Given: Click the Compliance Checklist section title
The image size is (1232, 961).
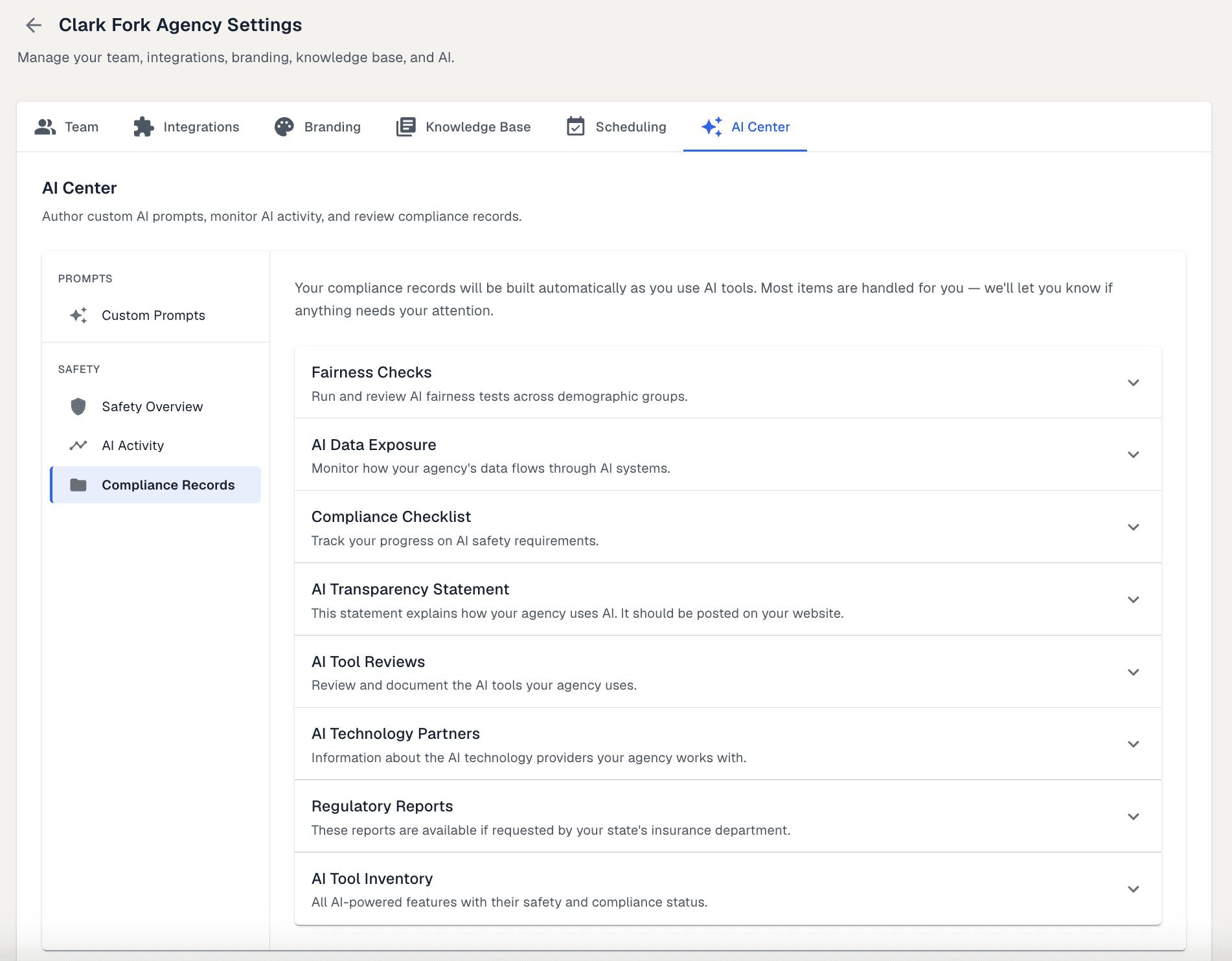Looking at the screenshot, I should coord(391,517).
